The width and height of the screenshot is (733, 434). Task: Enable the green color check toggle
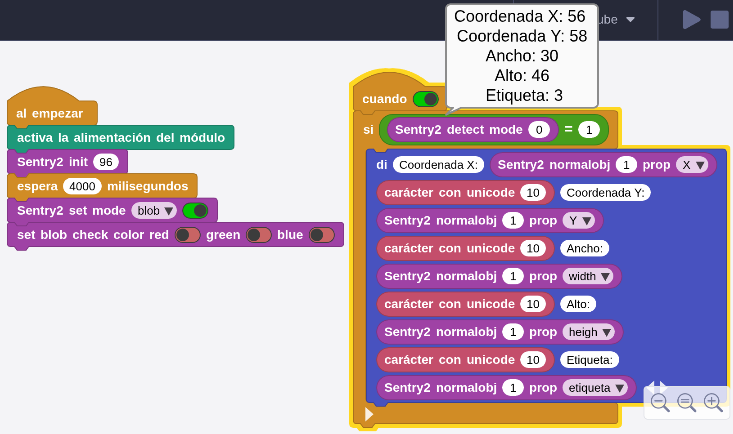pyautogui.click(x=259, y=235)
